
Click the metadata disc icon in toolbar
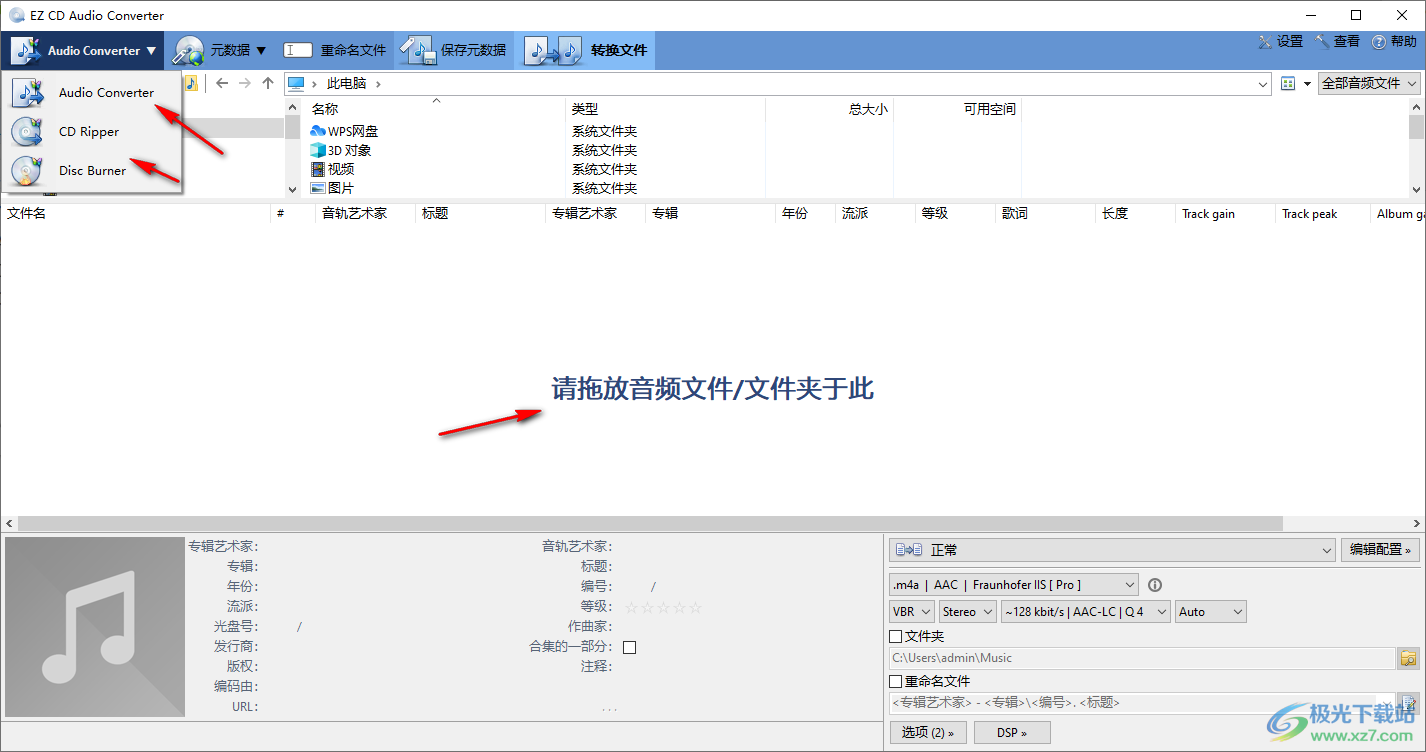coord(187,51)
